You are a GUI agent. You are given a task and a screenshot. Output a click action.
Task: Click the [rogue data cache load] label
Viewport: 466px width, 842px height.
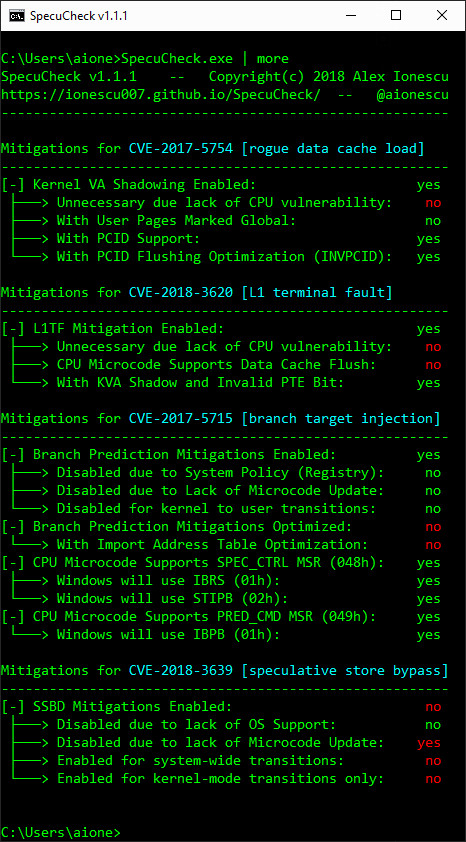pos(333,149)
